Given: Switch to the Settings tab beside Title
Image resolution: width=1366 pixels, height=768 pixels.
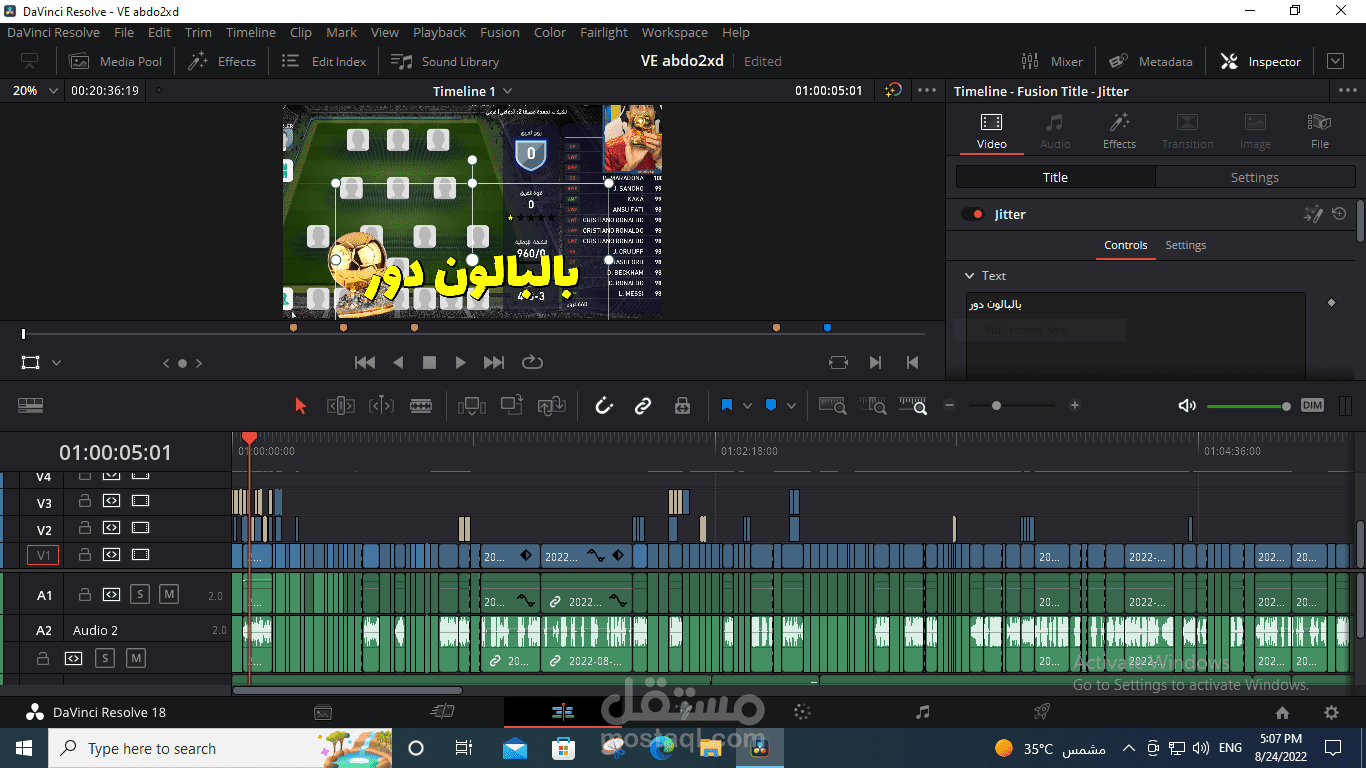Looking at the screenshot, I should [x=1254, y=177].
